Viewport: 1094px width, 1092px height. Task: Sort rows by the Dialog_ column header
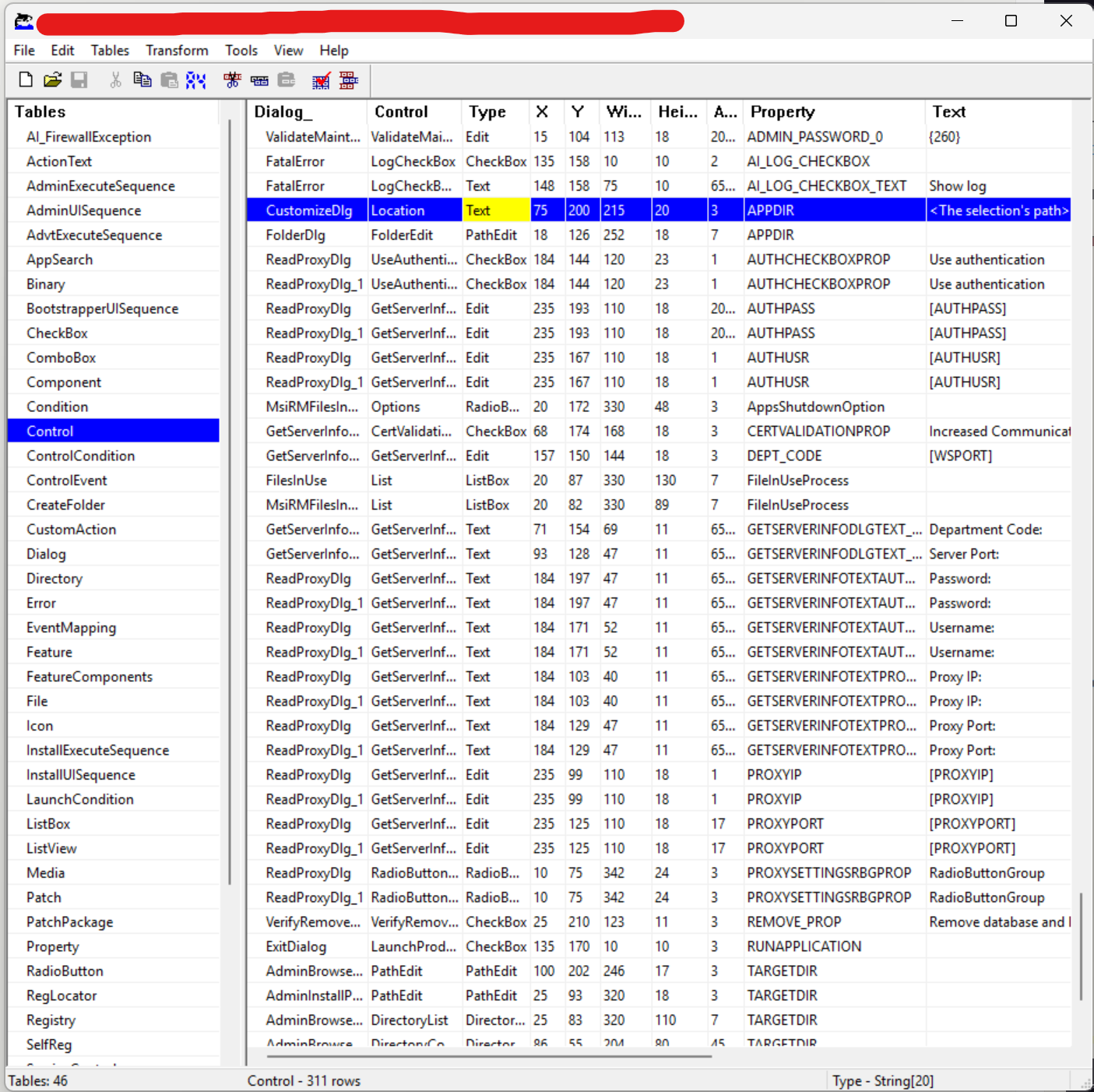(307, 112)
